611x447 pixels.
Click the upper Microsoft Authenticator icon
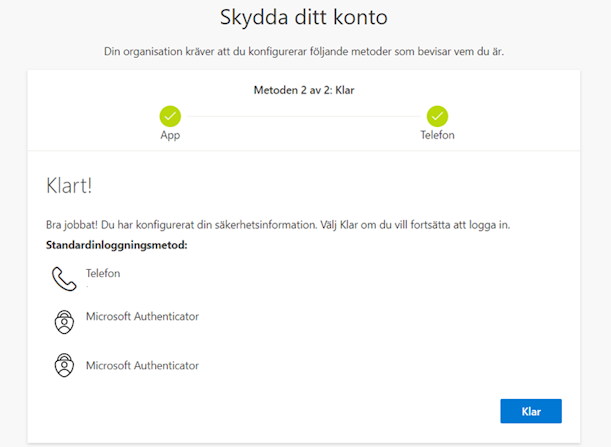pyautogui.click(x=64, y=321)
